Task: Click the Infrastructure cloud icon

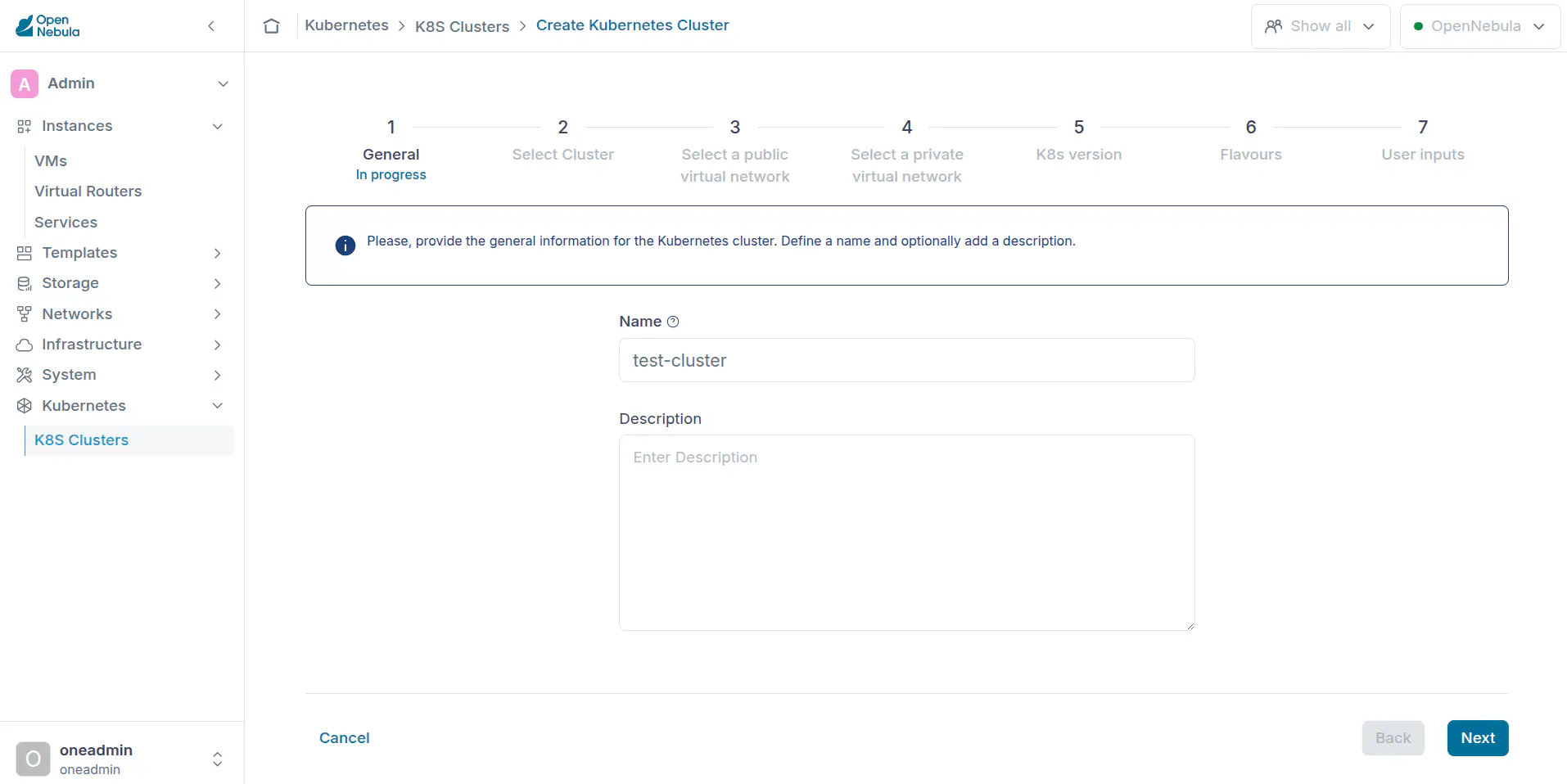Action: [x=25, y=345]
